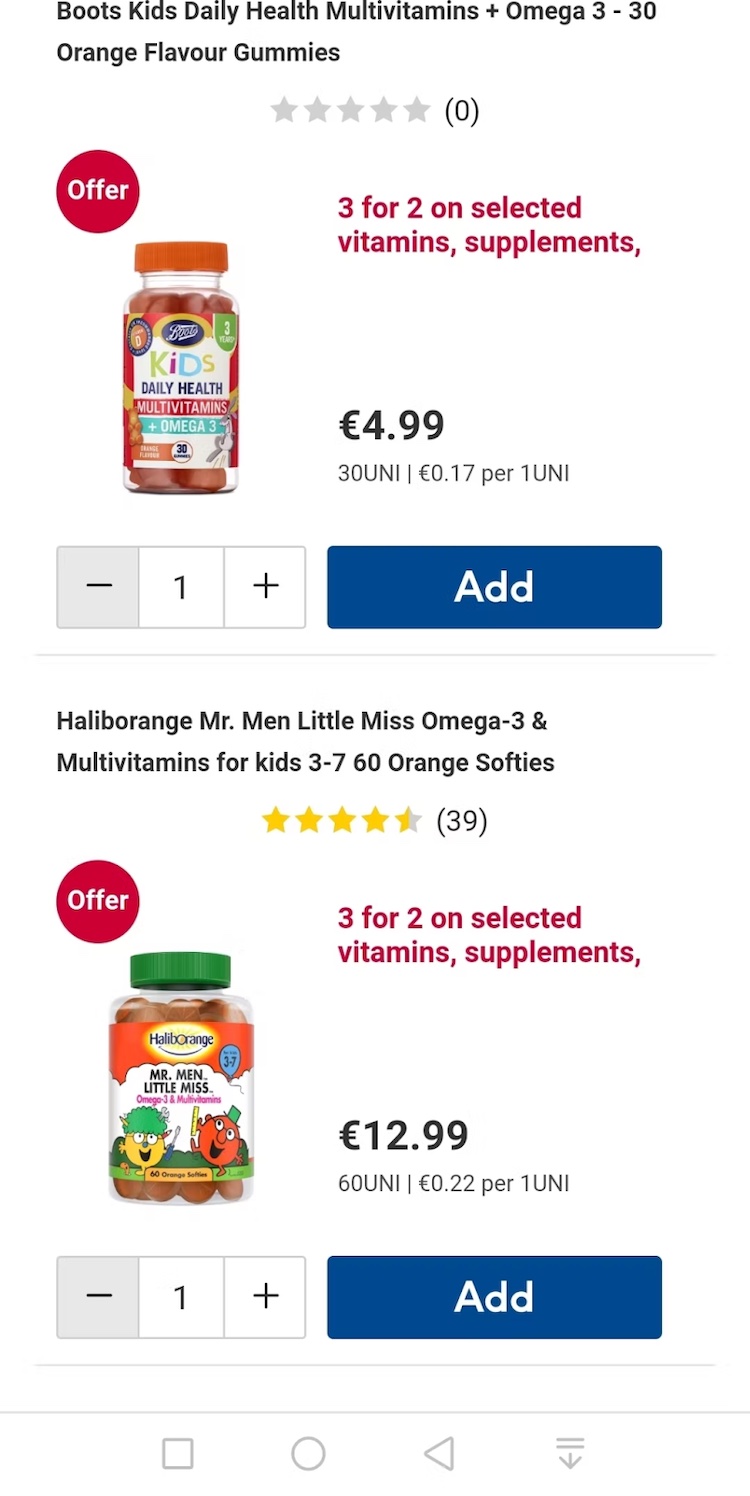The height and width of the screenshot is (1496, 750).
Task: Open Haliborange Mr. Men Little Miss title
Action: pos(305,741)
